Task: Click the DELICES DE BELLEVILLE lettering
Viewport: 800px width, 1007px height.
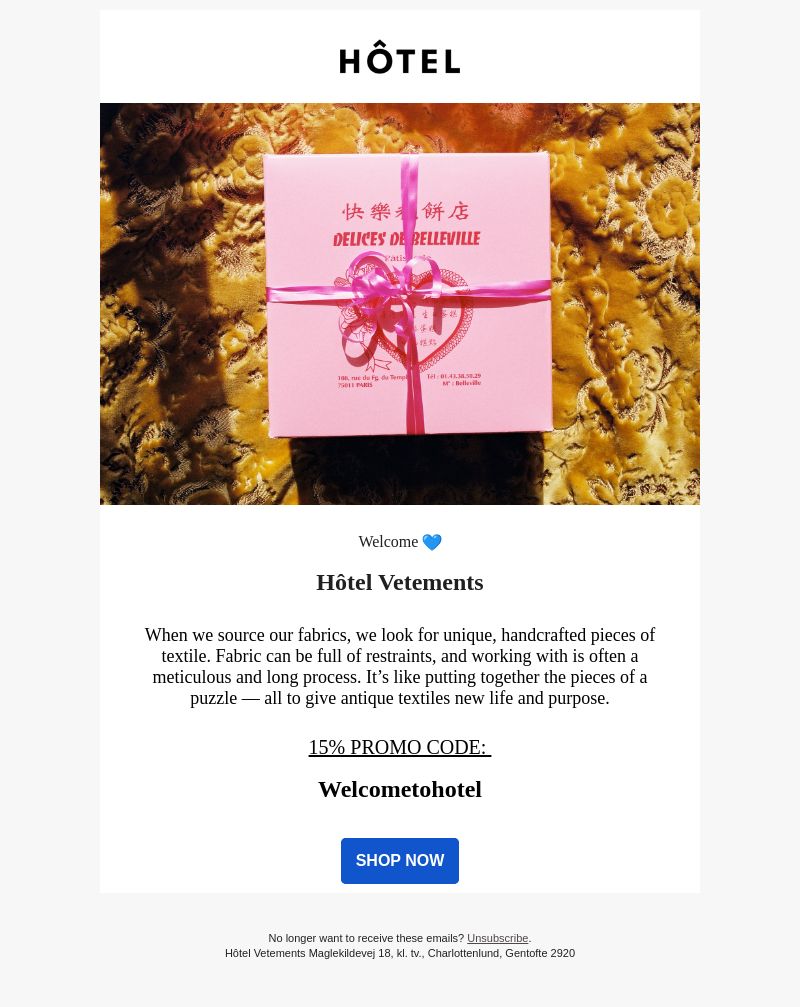Action: (406, 239)
